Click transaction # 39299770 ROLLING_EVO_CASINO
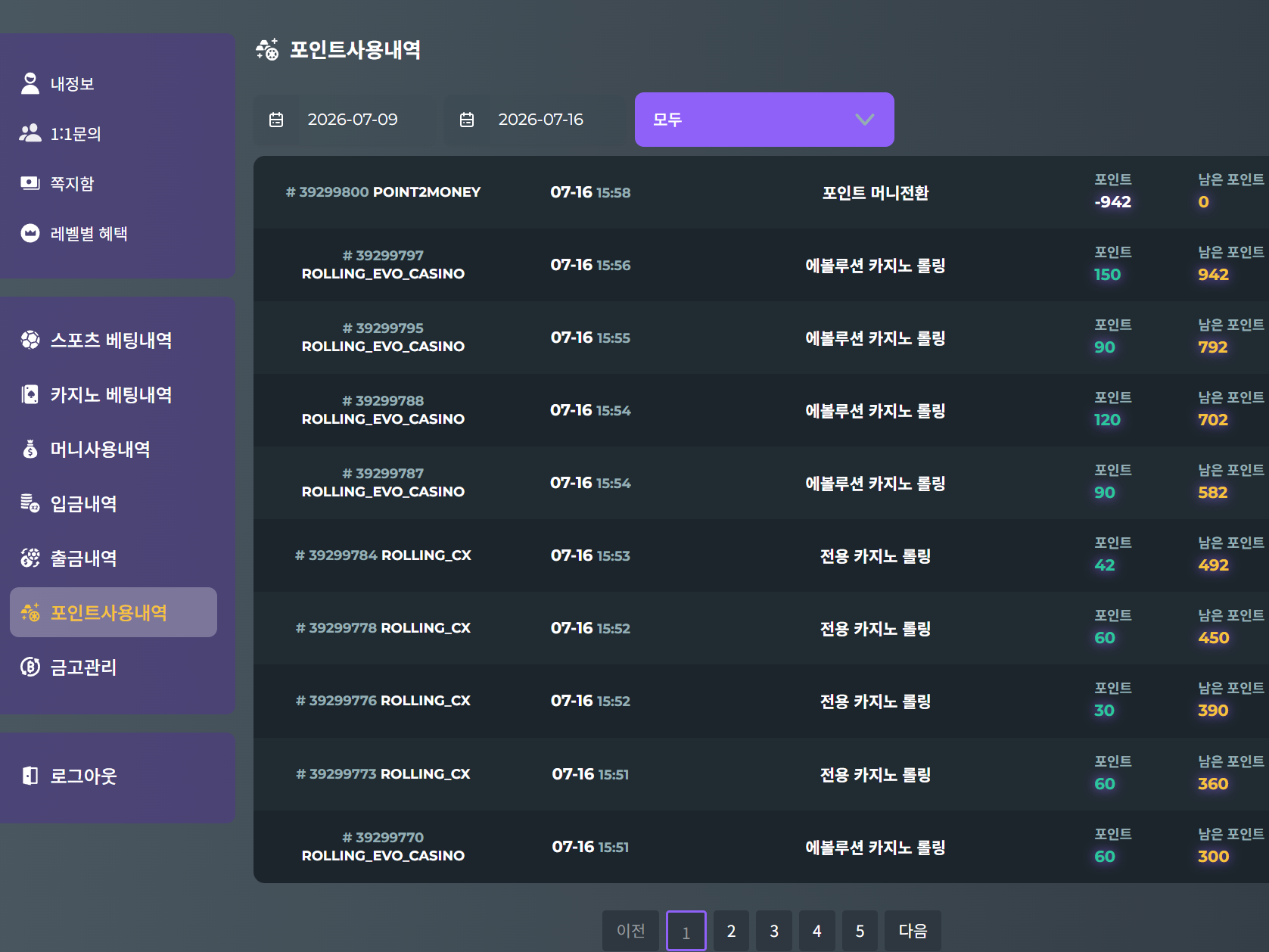 (x=383, y=847)
